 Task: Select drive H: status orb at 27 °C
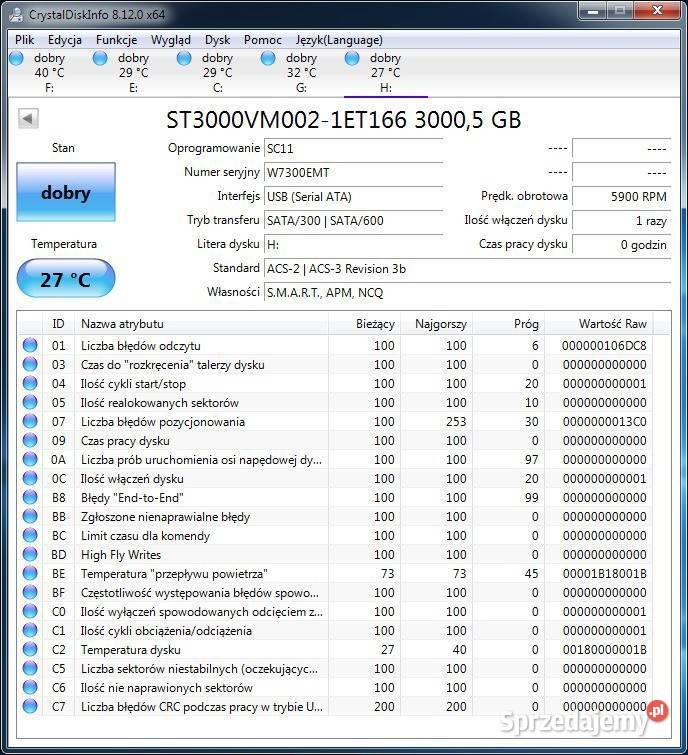pos(352,59)
